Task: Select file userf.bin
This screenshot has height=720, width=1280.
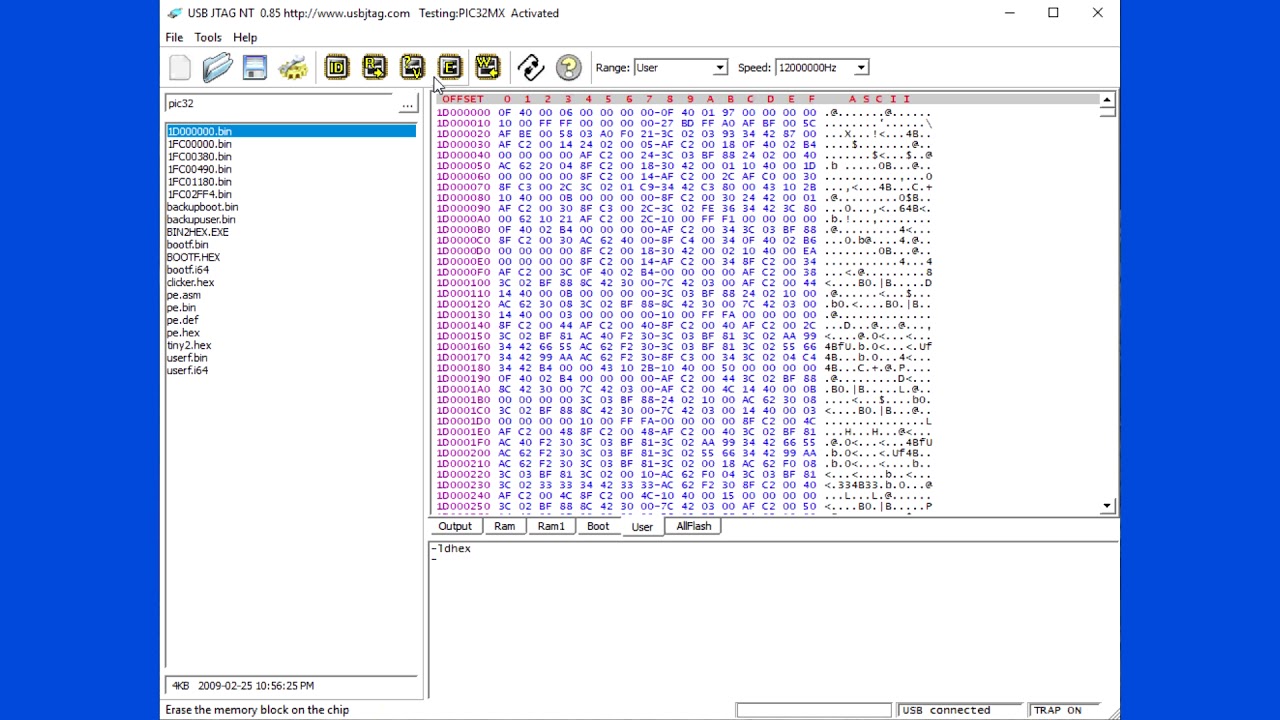Action: [187, 358]
